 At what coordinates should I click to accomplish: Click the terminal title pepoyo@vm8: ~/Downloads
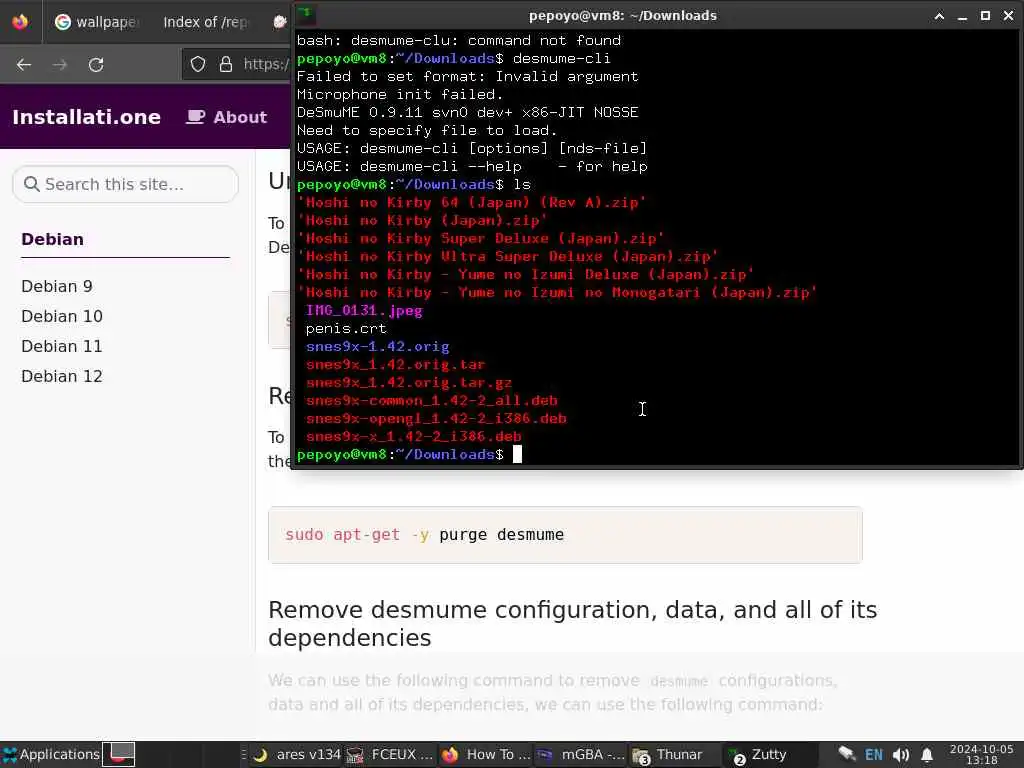click(x=622, y=16)
